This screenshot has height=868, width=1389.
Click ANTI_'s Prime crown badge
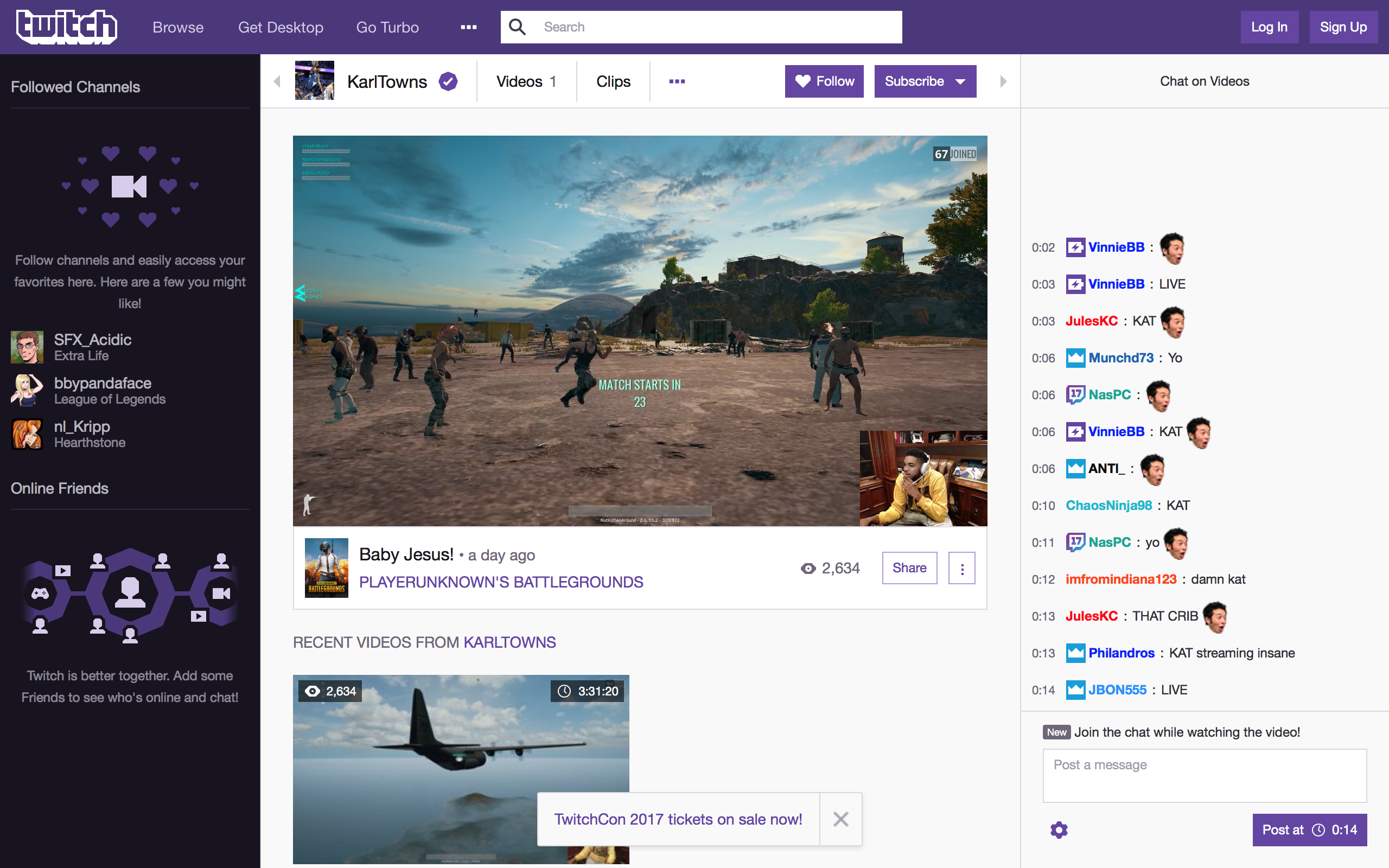(x=1075, y=469)
